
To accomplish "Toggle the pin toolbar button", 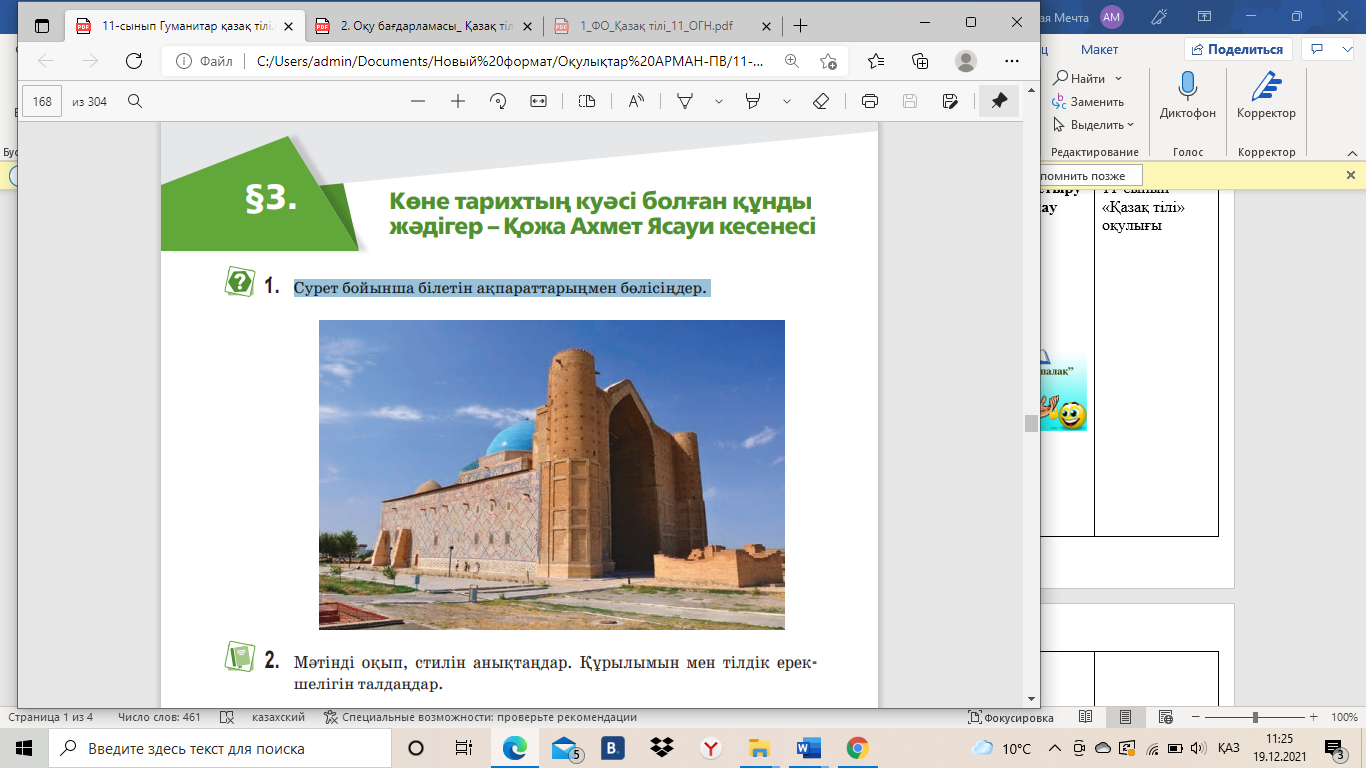I will [998, 101].
